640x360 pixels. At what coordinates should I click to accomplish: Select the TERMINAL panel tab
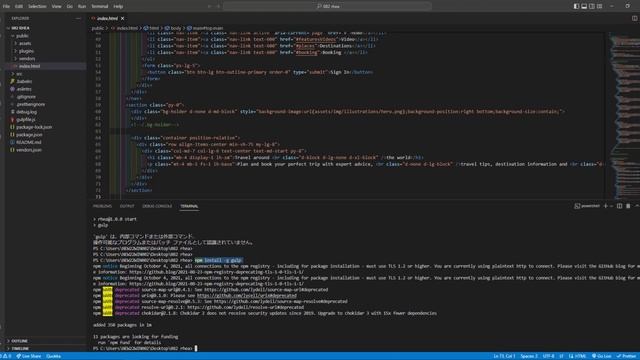coord(189,206)
